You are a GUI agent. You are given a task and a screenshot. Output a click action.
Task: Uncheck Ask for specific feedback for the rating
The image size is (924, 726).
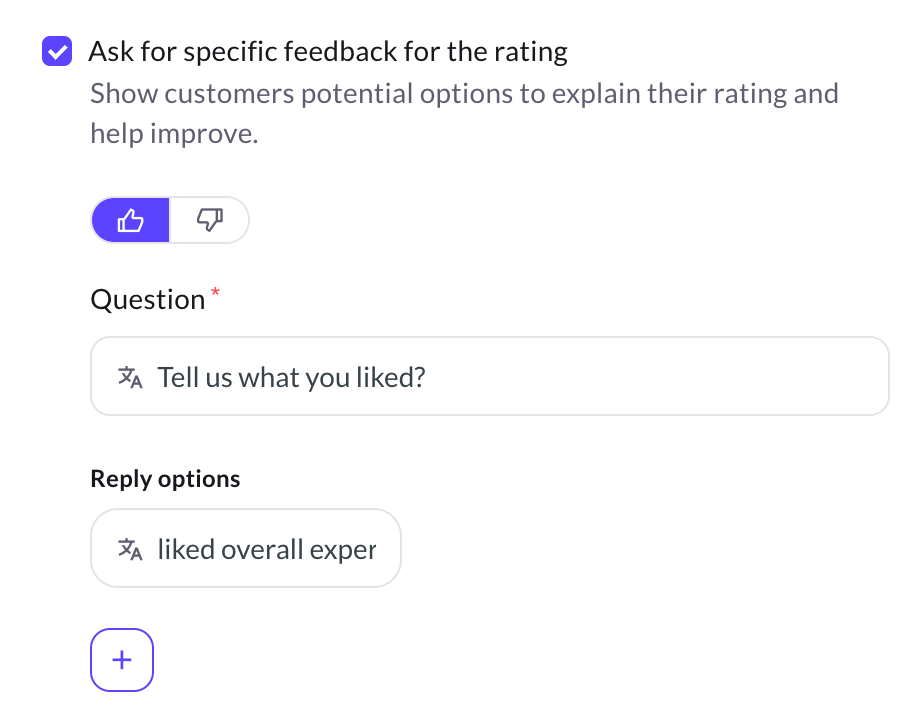click(x=57, y=51)
